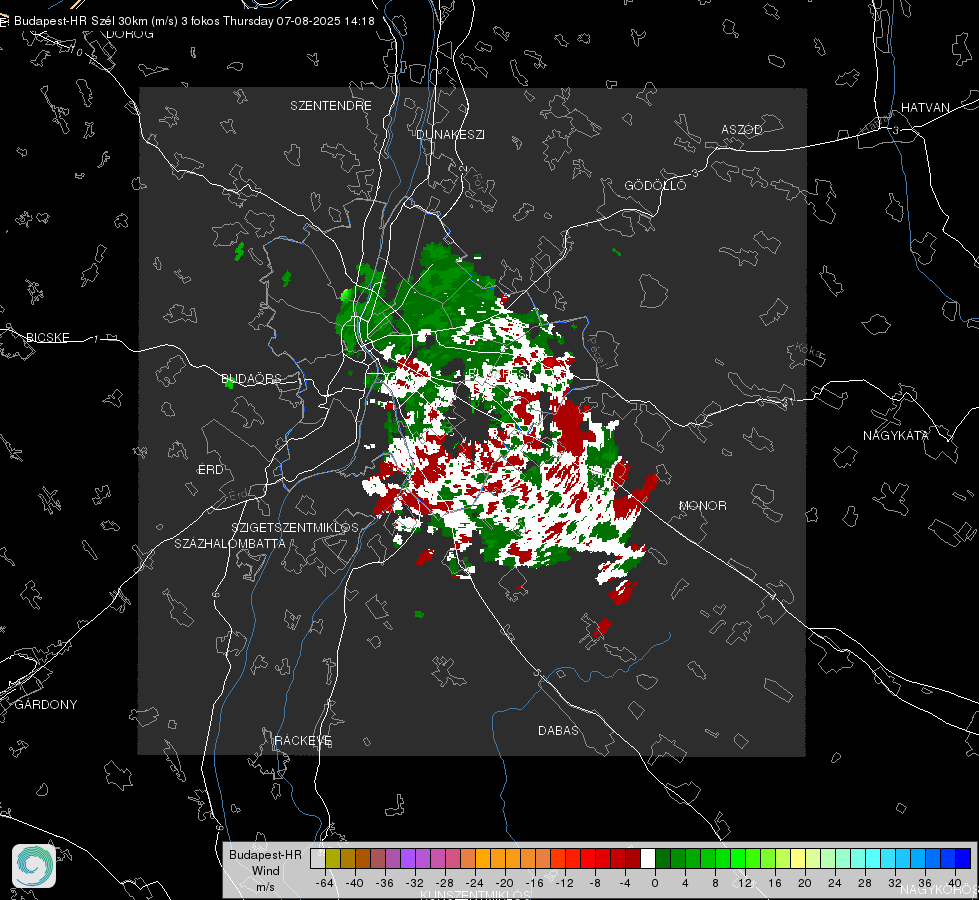The width and height of the screenshot is (979, 900).
Task: Click the white zero-value legend swatch
Action: point(648,859)
